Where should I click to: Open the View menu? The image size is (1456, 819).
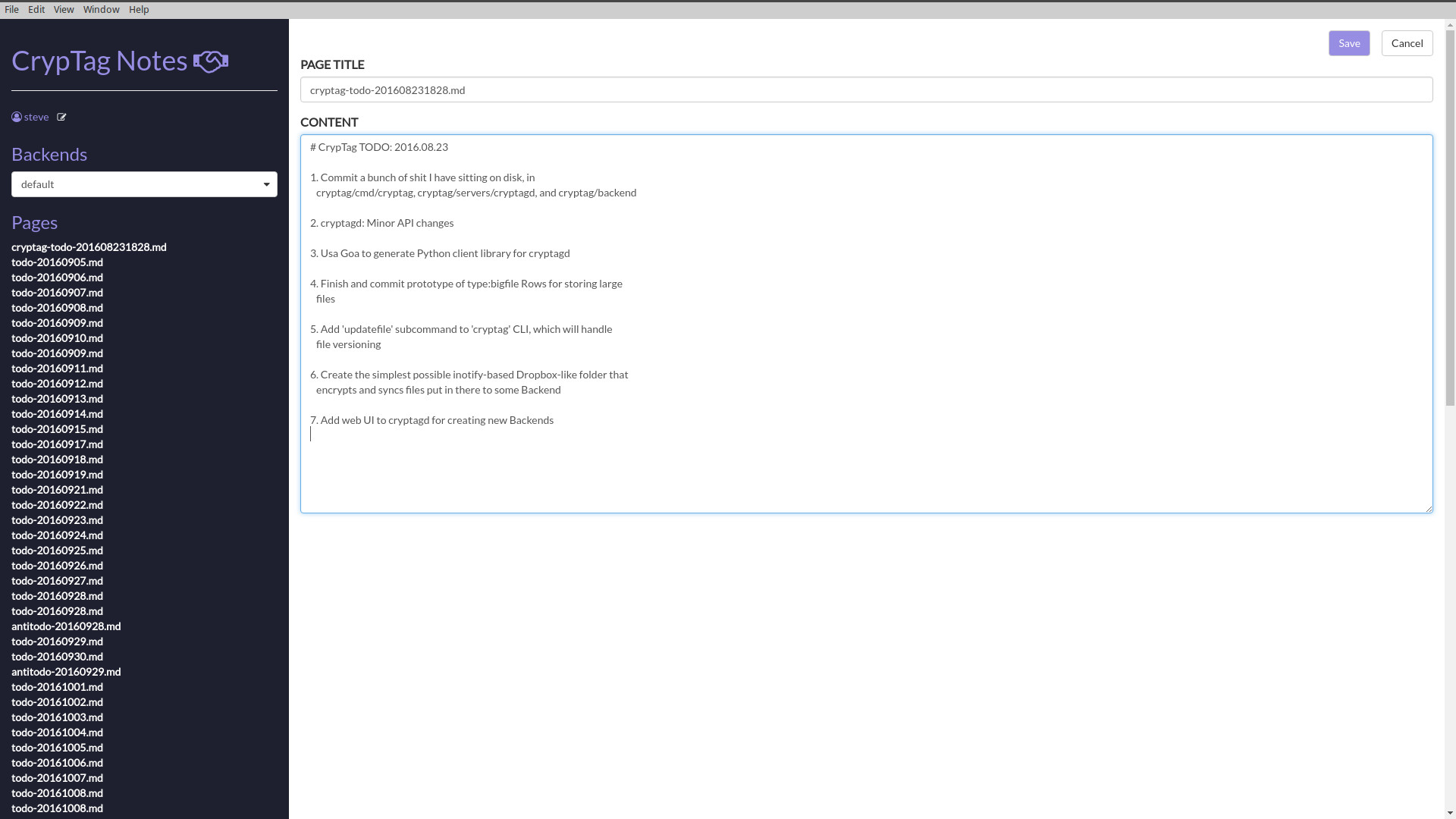coord(64,9)
